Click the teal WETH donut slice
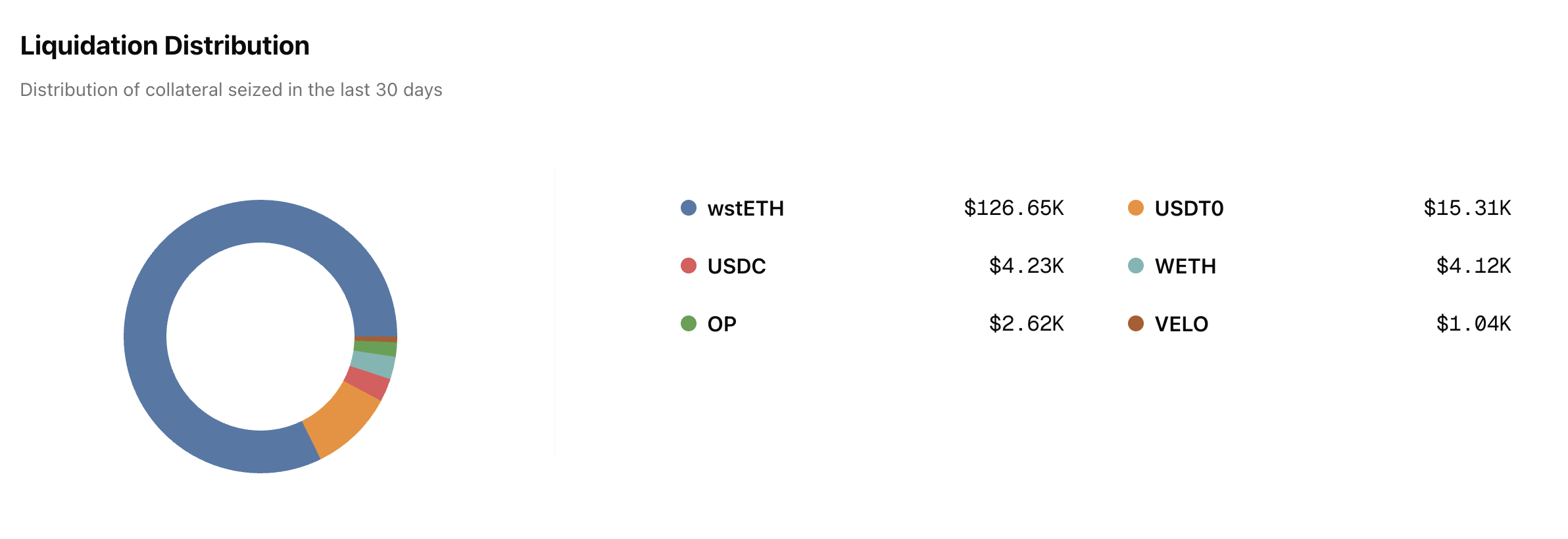Screen dimensions: 1568x539 (x=374, y=365)
